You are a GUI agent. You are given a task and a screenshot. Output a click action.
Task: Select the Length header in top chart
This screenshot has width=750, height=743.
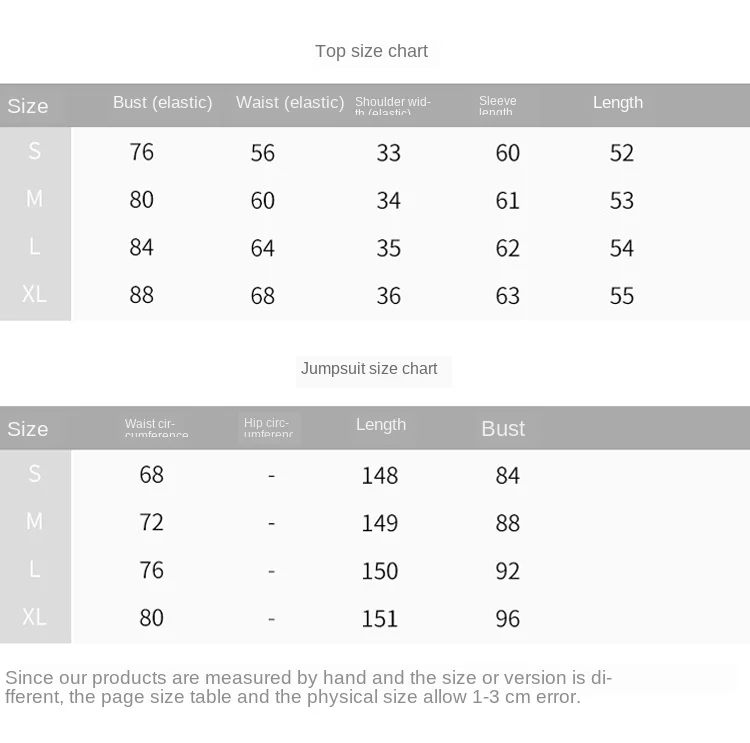click(618, 102)
